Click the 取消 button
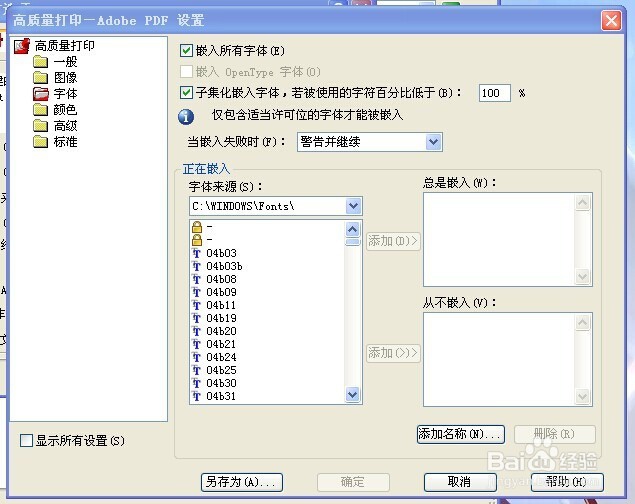 460,482
